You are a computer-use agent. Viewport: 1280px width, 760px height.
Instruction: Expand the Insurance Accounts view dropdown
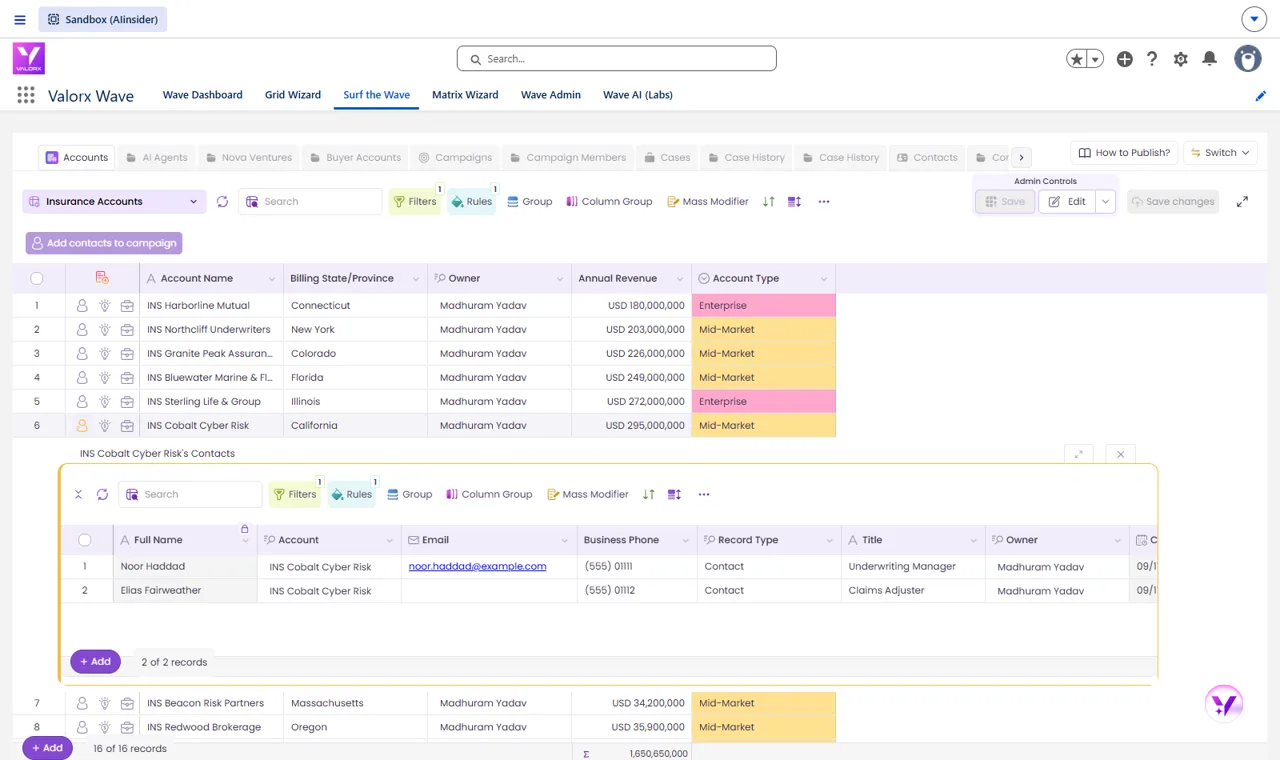[114, 202]
